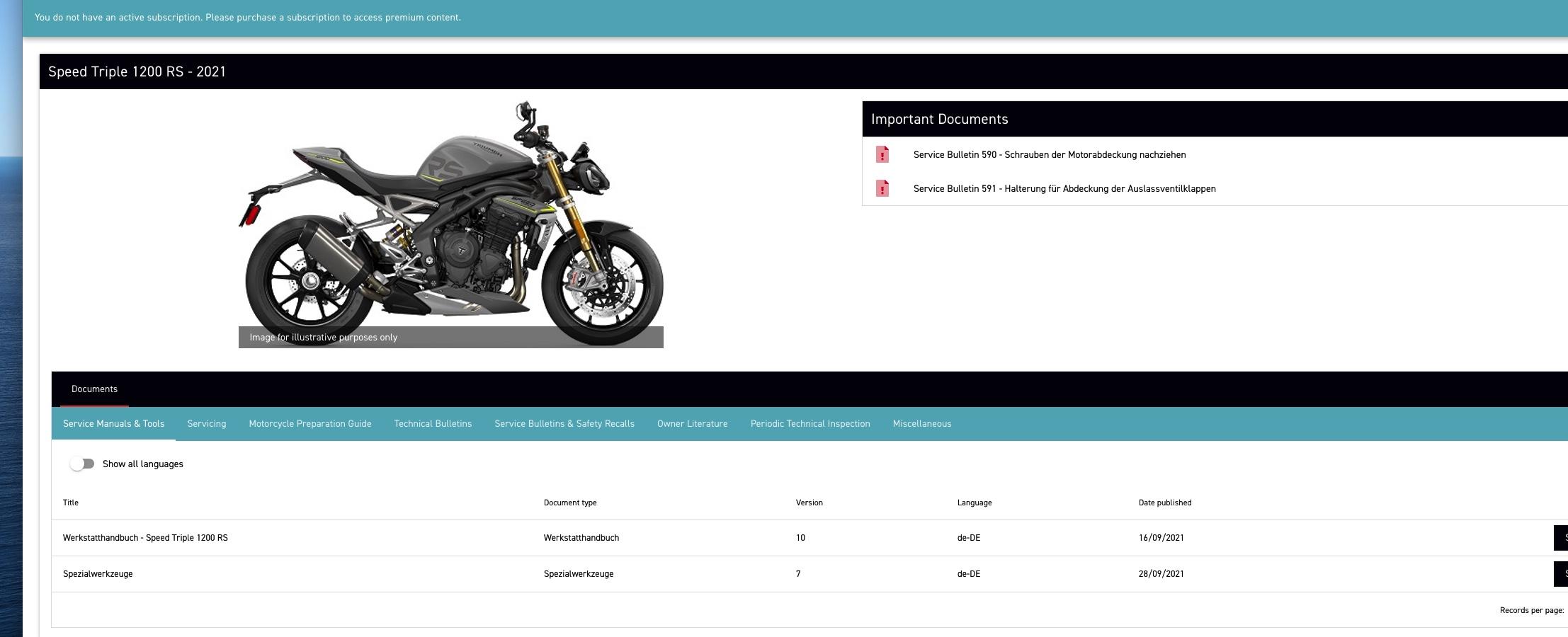Select the Service Manuals & Tools tab
The width and height of the screenshot is (1568, 637).
pos(113,424)
